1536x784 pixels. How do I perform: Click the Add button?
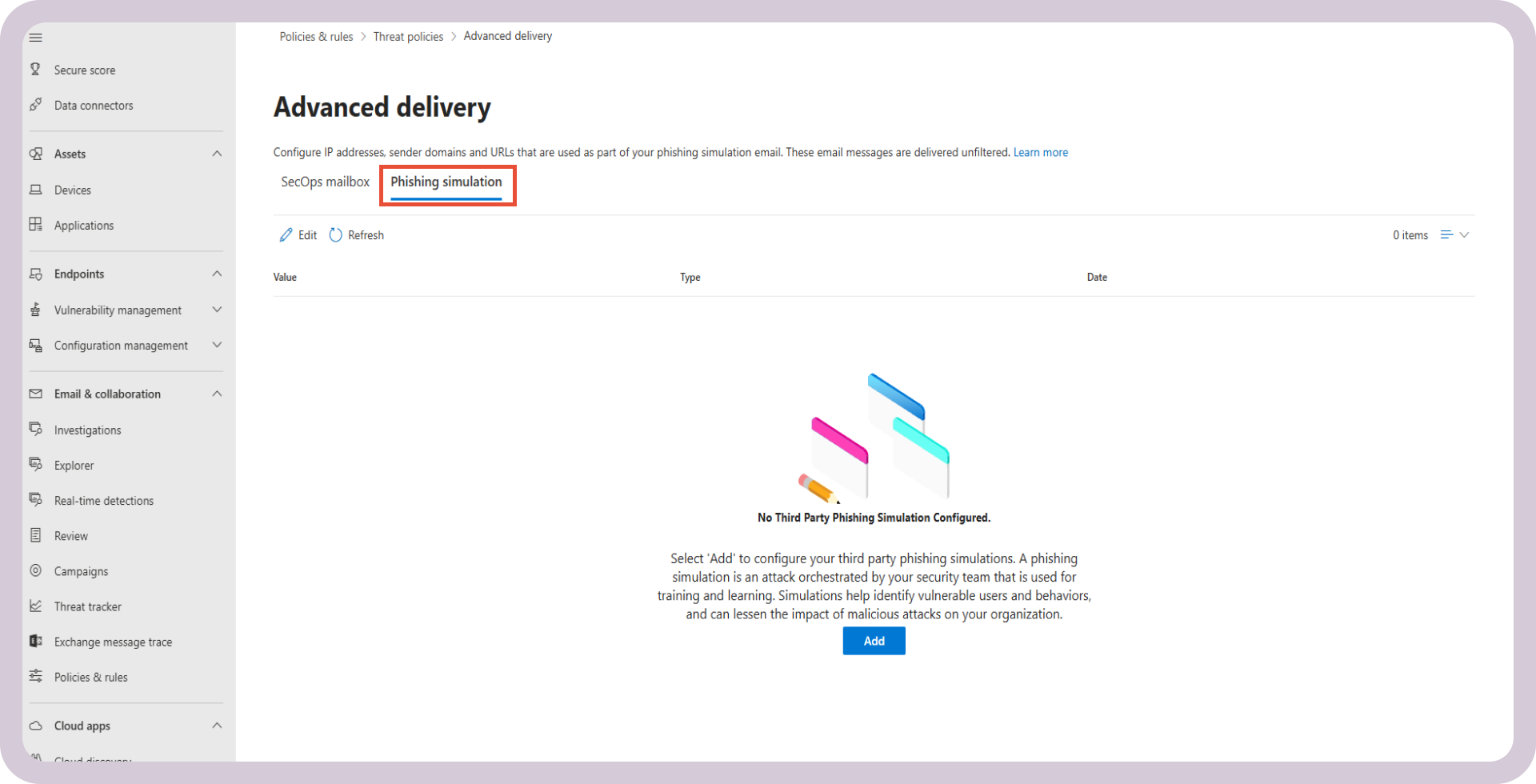[873, 641]
